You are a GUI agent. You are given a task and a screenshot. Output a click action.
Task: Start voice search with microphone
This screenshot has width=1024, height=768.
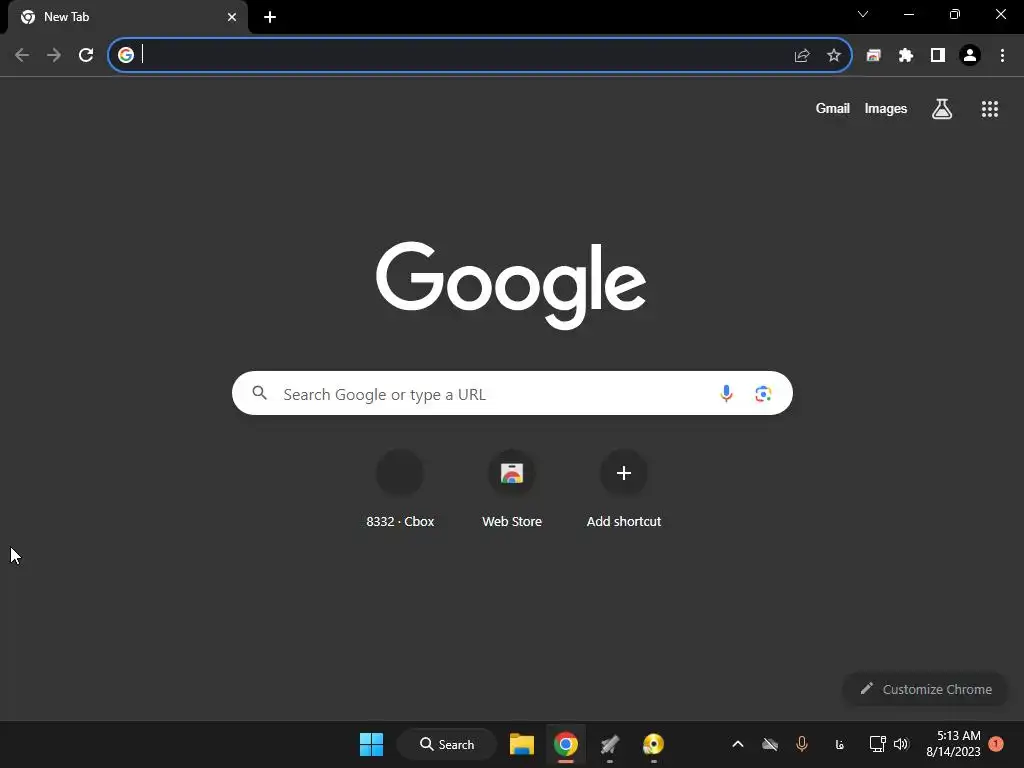tap(726, 393)
